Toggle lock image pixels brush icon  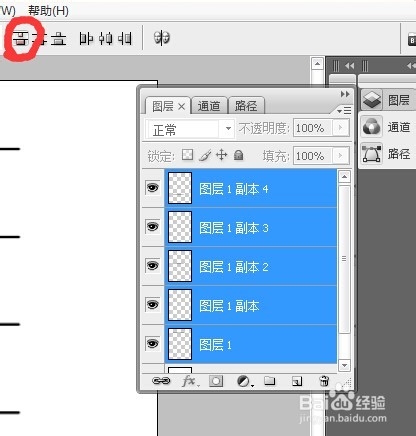205,155
